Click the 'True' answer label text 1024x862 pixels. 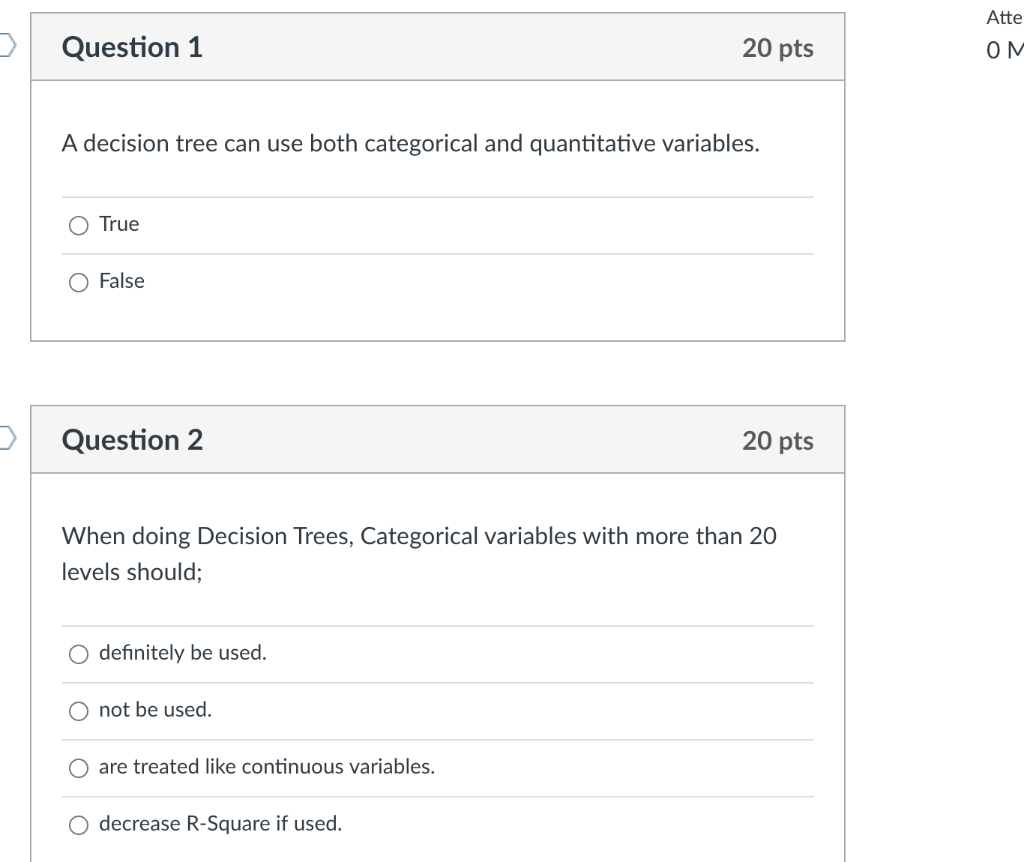[x=119, y=224]
